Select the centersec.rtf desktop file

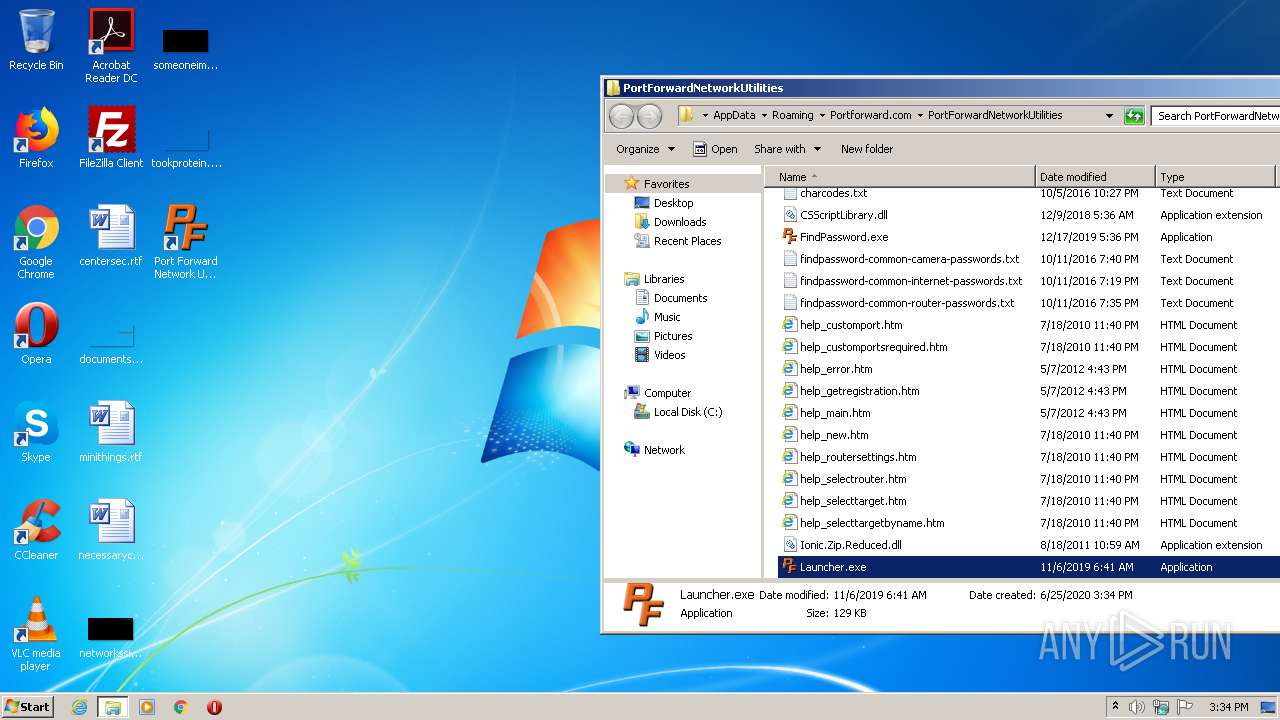click(111, 236)
